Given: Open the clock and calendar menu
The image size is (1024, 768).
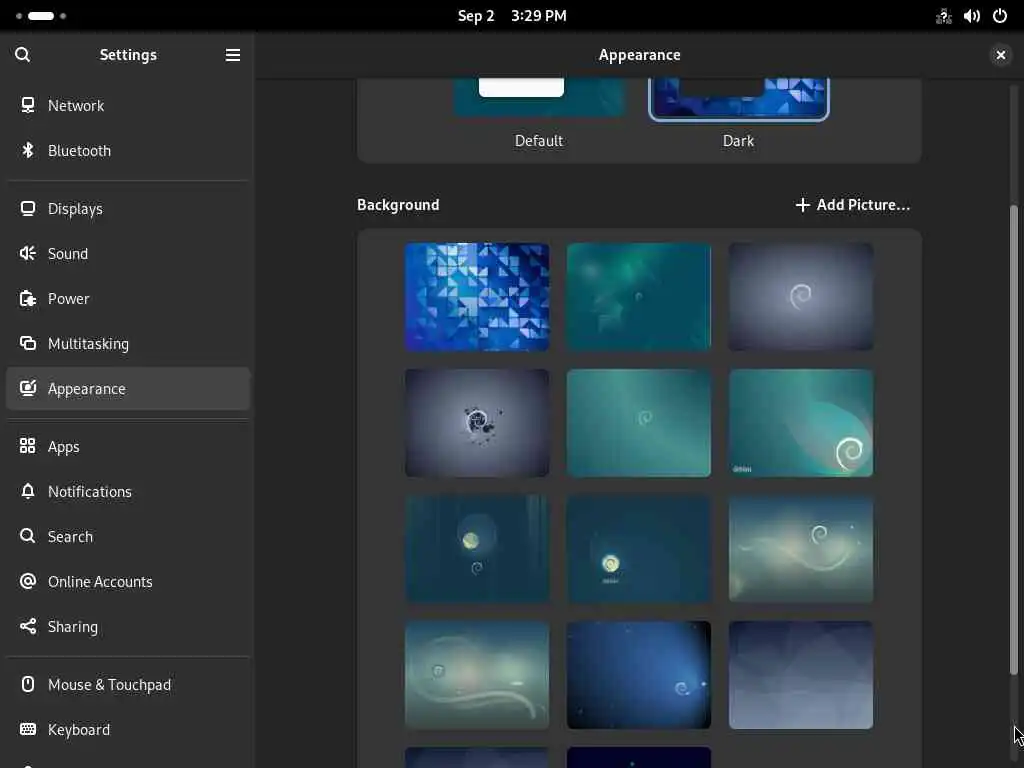Looking at the screenshot, I should 512,16.
